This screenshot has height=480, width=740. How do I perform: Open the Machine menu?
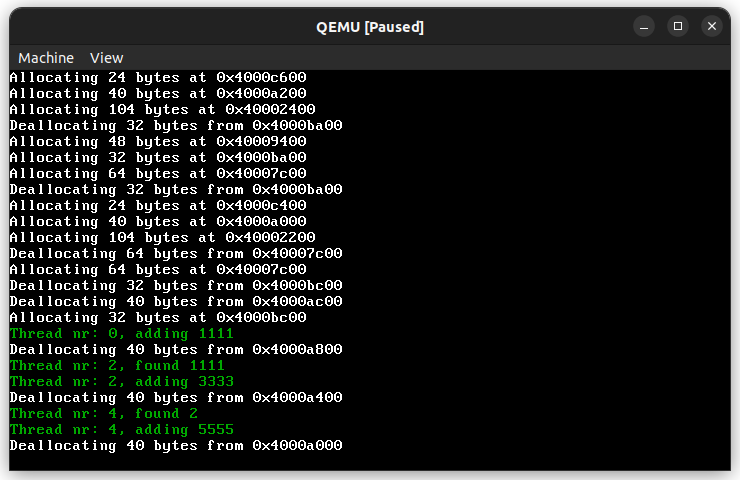(46, 58)
